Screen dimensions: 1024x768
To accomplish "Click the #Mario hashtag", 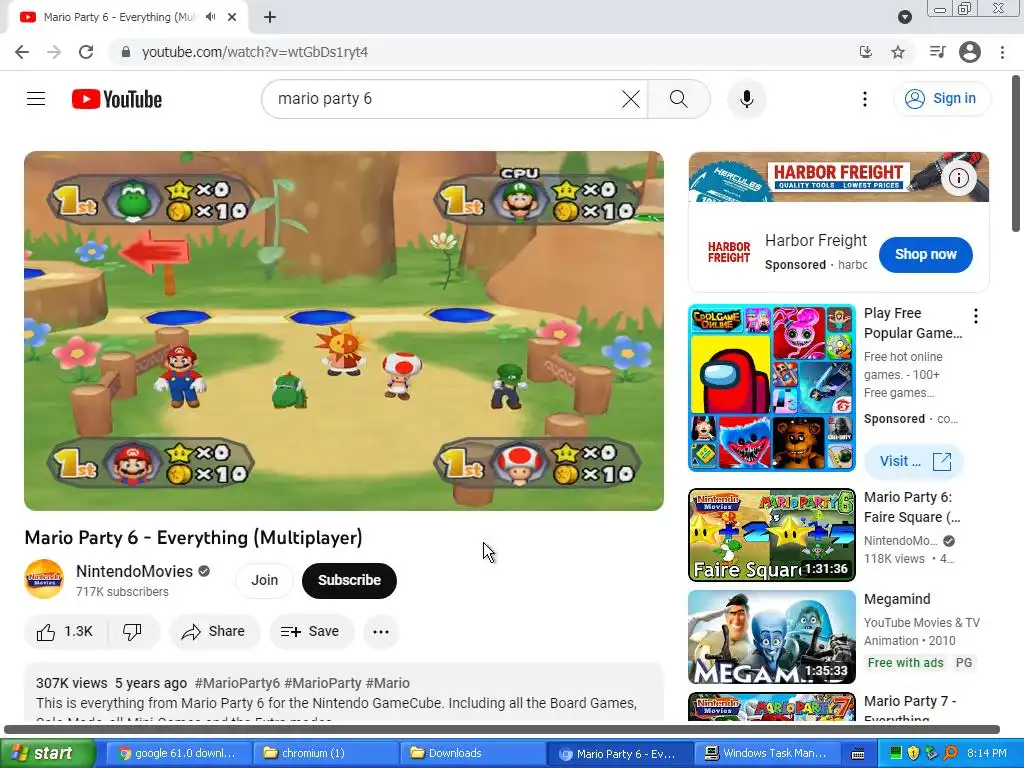I will pyautogui.click(x=388, y=683).
